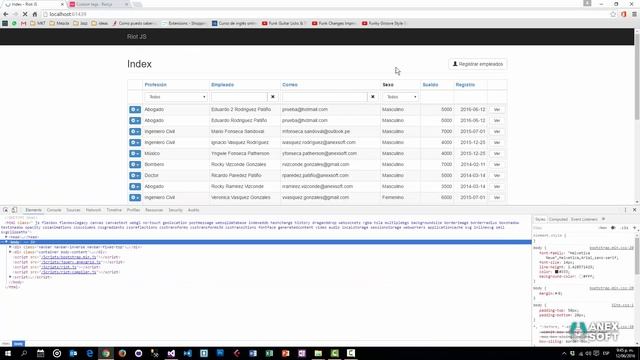640x360 pixels.
Task: Expand the navbar div node
Action: [x=10, y=247]
